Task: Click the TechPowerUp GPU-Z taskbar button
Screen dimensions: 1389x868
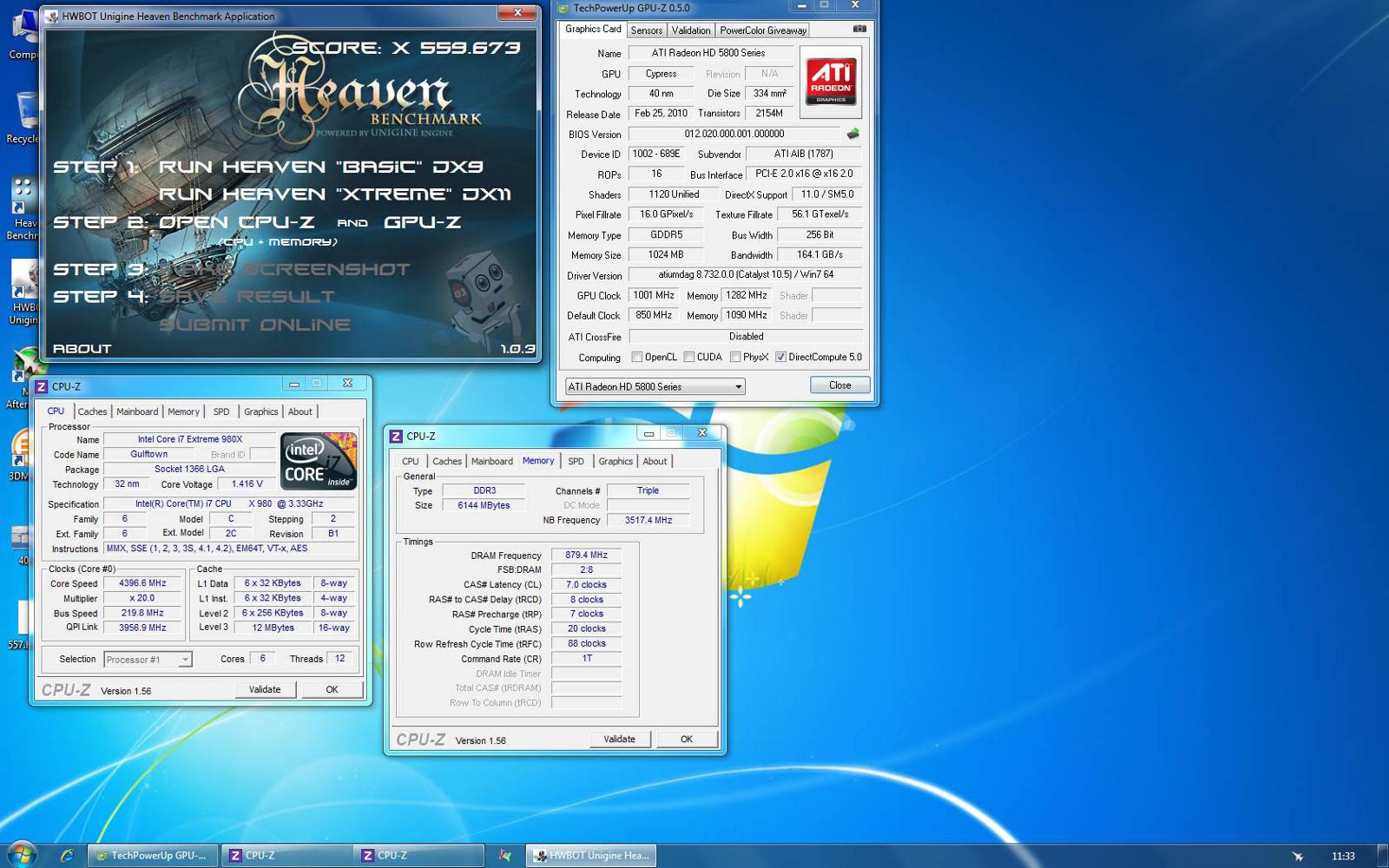Action: click(152, 855)
